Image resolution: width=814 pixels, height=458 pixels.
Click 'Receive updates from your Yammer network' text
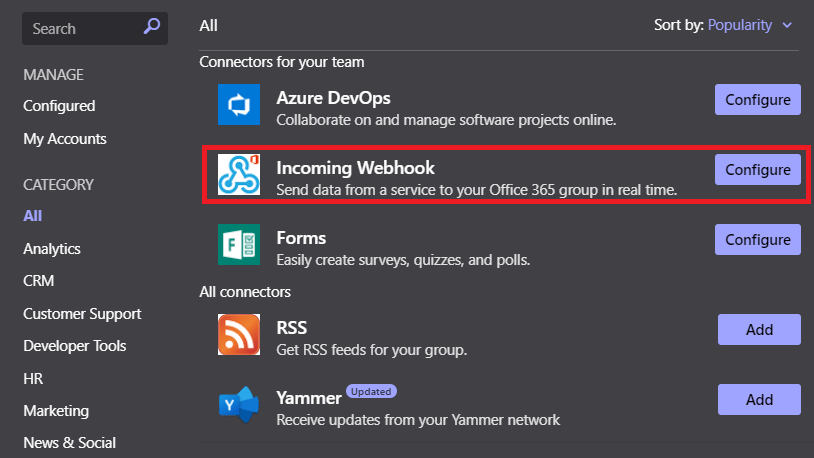(x=418, y=420)
